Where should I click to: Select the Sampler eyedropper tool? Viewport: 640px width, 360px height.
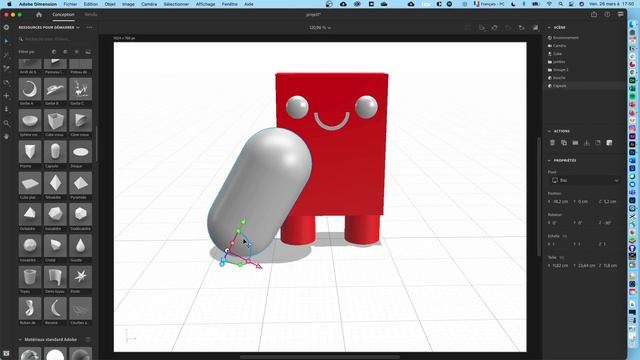pos(6,69)
